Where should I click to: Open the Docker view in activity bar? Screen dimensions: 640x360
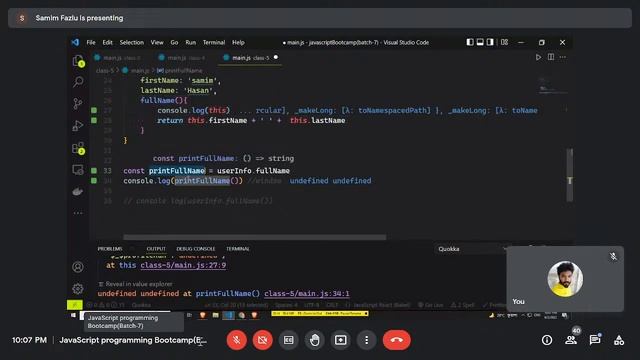click(x=78, y=191)
